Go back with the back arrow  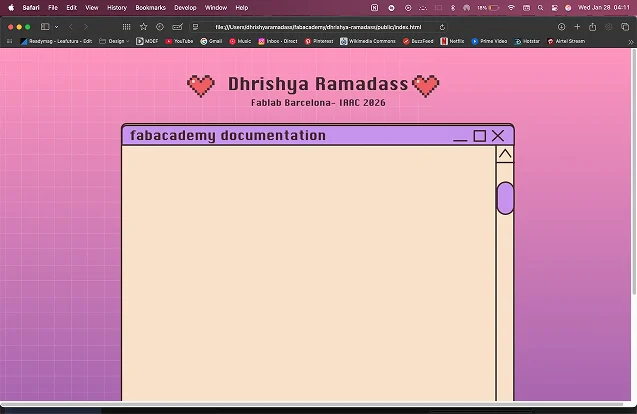[71, 27]
